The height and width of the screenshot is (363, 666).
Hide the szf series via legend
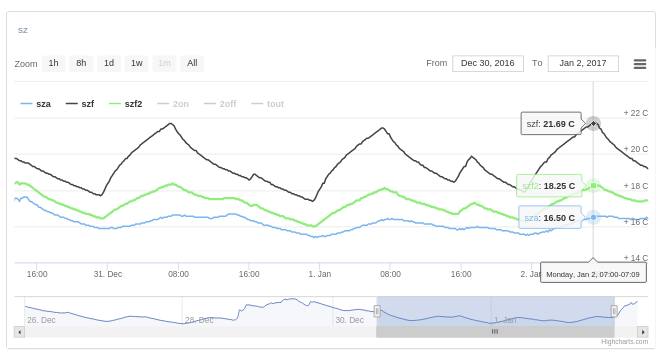[80, 104]
